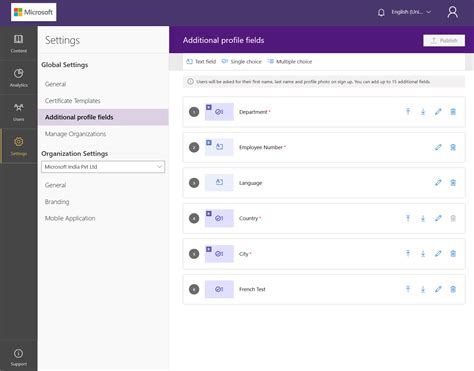Edit the Employee Number field
474x371 pixels.
(x=438, y=147)
